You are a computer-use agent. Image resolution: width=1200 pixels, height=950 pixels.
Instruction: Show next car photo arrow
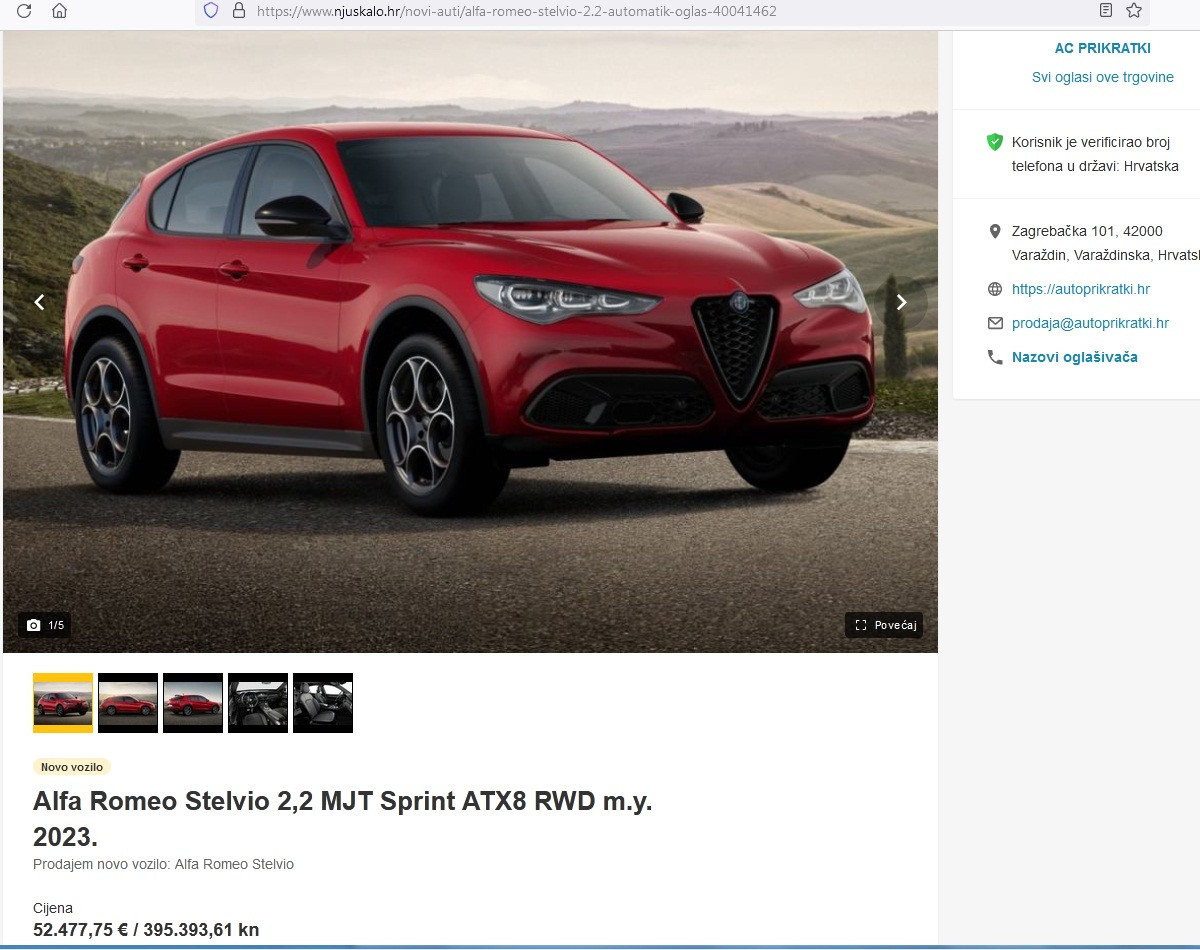coord(901,302)
